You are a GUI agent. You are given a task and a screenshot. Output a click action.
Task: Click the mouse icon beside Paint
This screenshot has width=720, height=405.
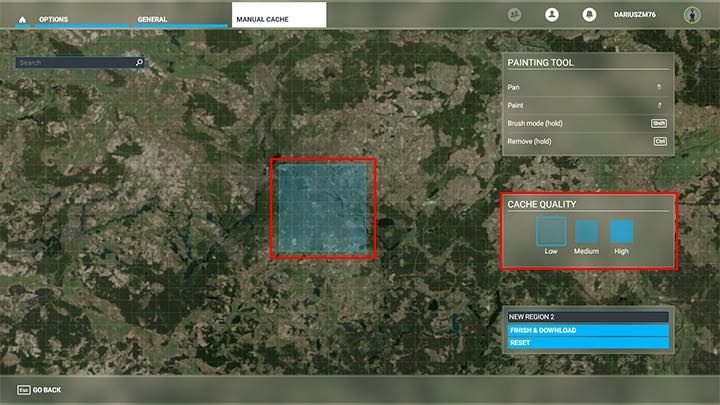(659, 105)
